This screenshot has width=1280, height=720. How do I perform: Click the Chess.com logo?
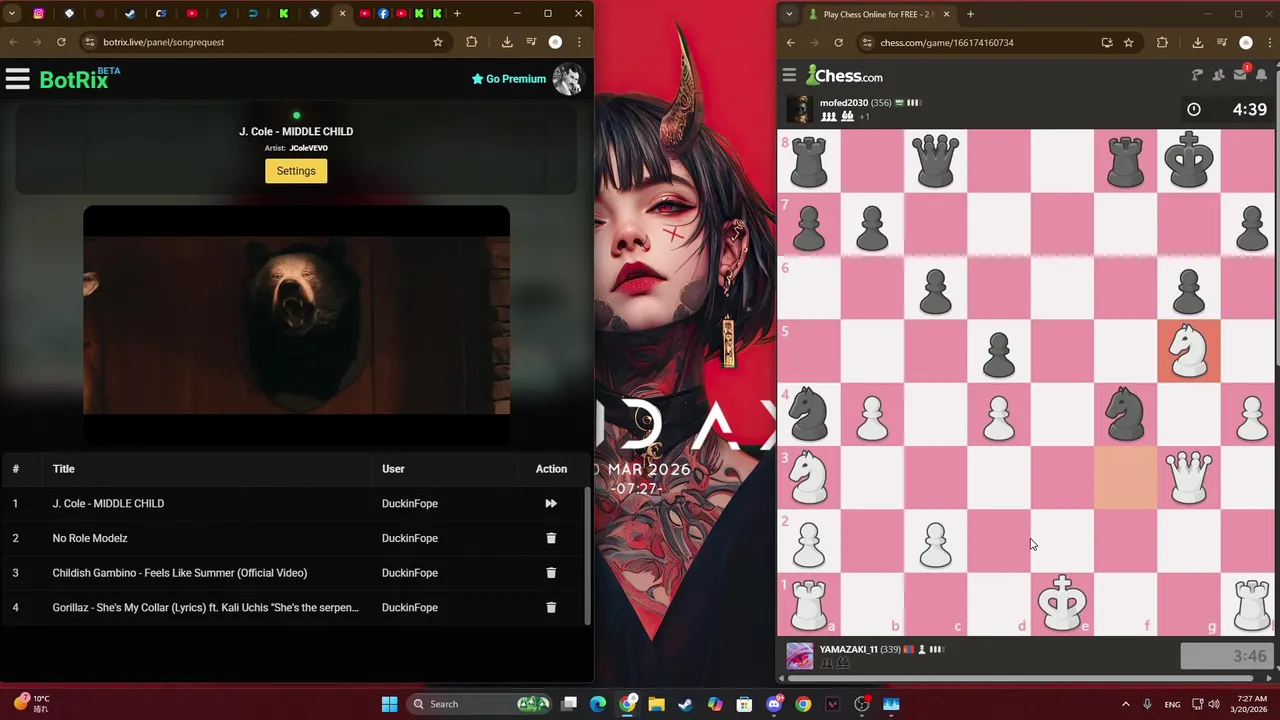point(844,76)
